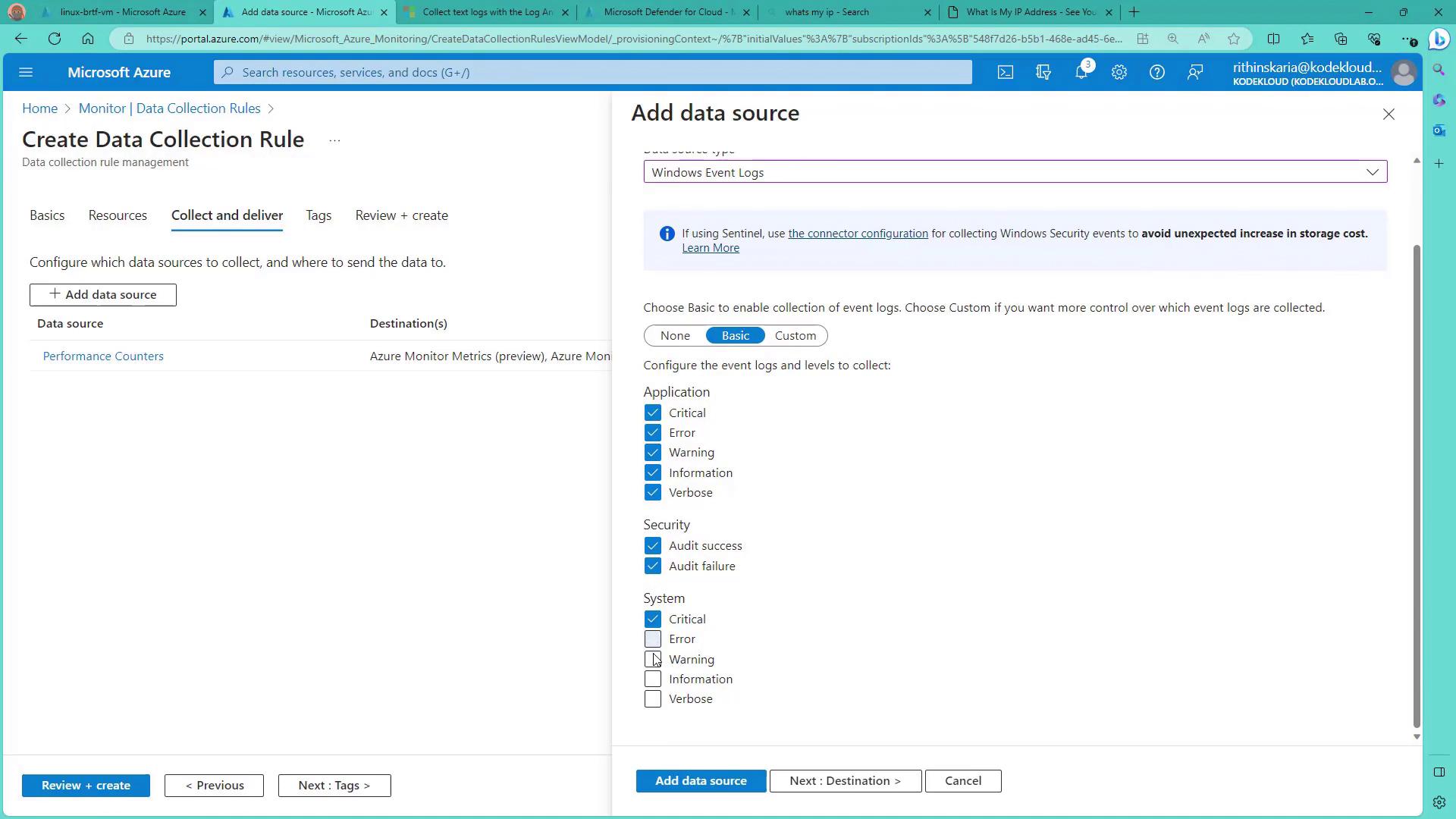Open the connector configuration link

858,234
